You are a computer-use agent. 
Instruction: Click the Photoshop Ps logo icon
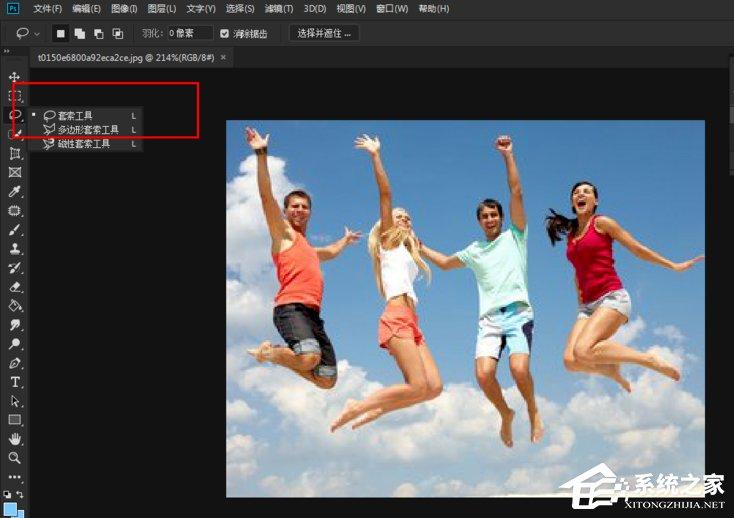[x=13, y=8]
